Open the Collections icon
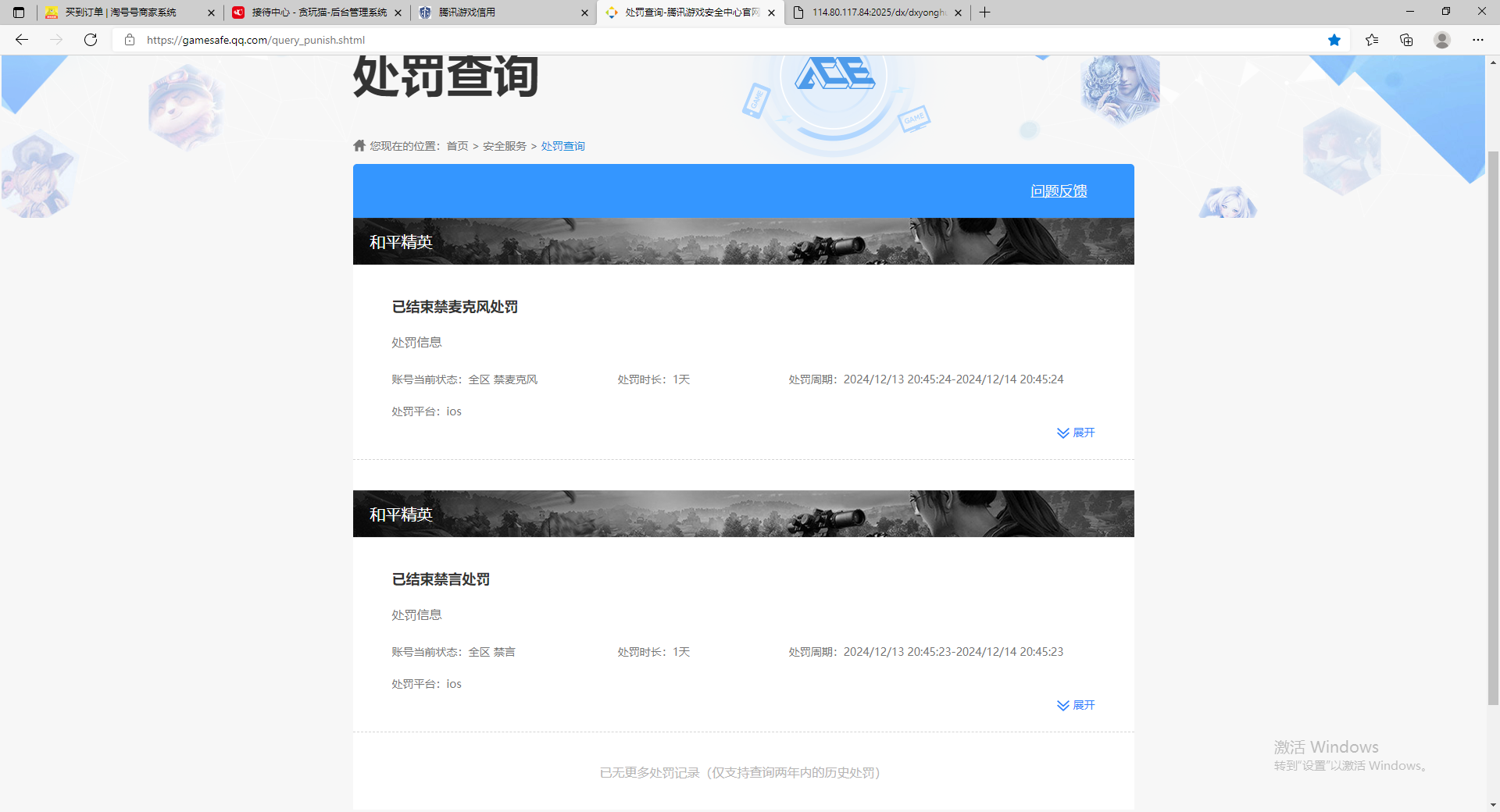 coord(1407,40)
